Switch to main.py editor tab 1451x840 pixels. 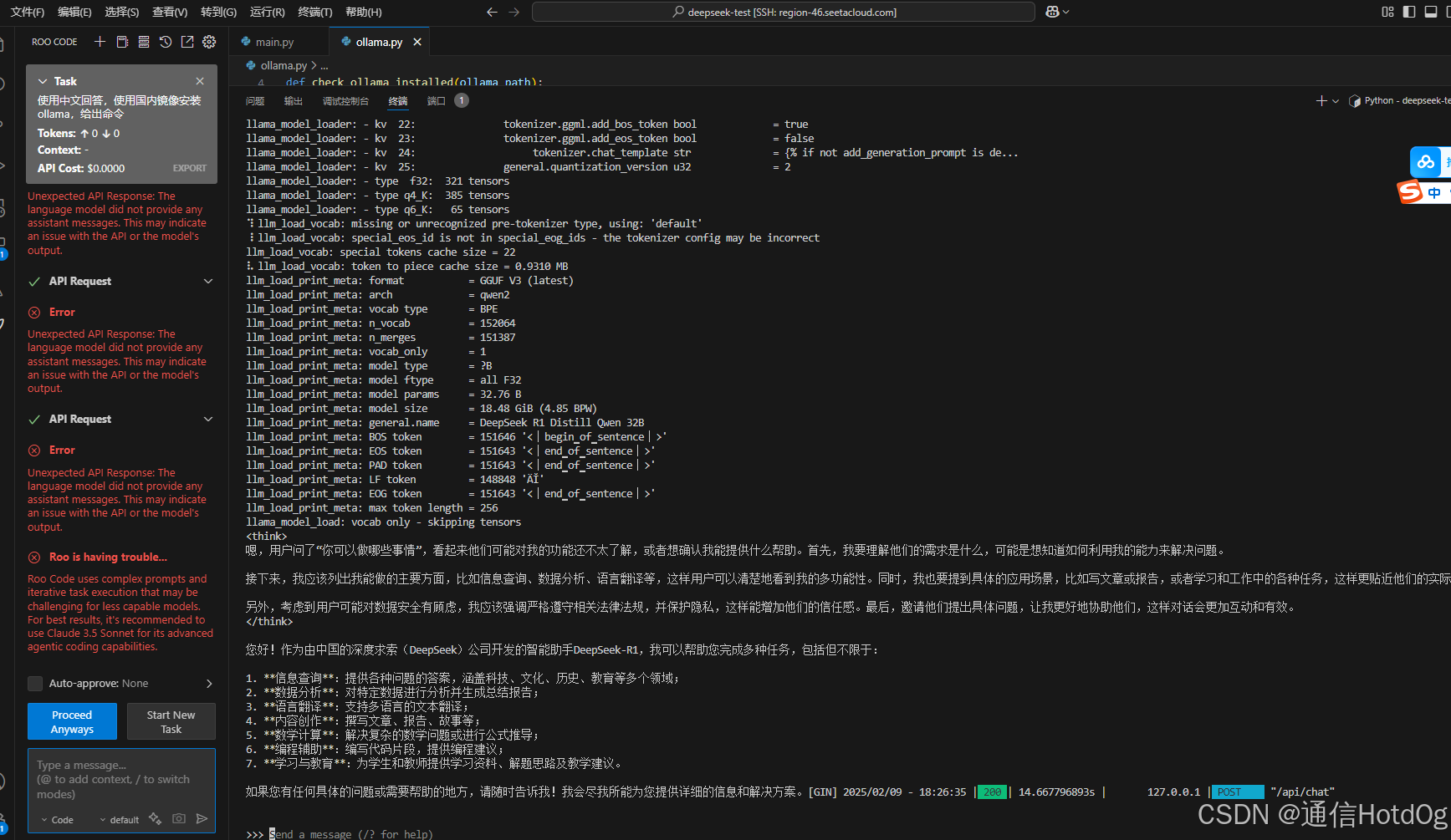tap(275, 42)
